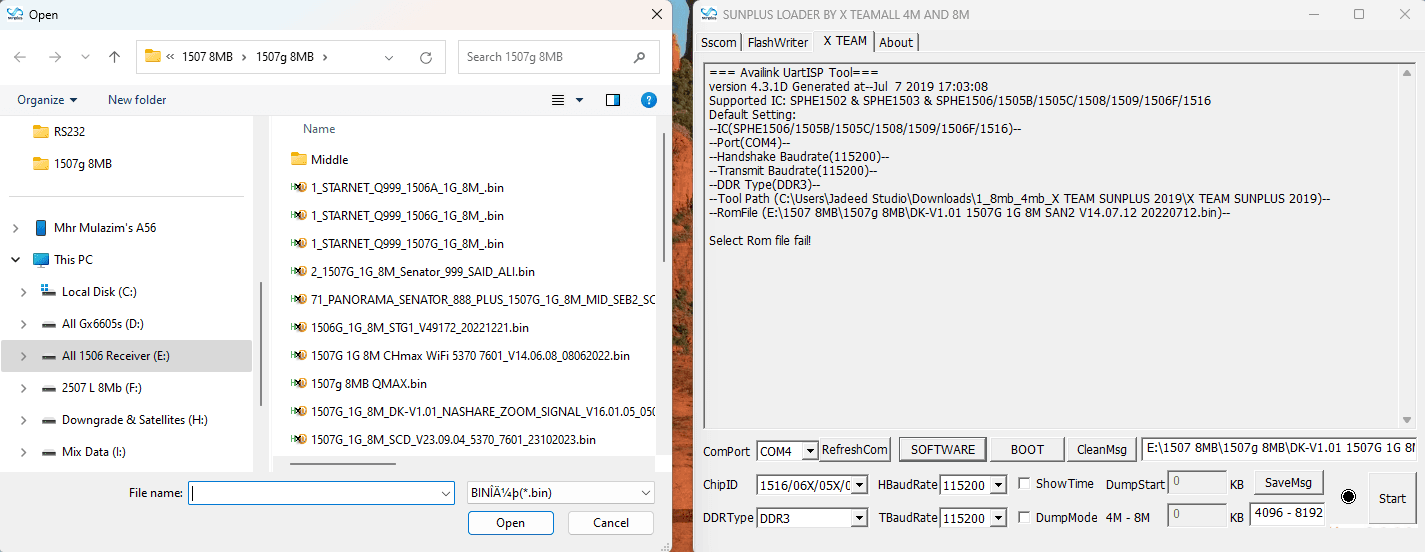
Task: Open view options dropdown arrow
Action: pyautogui.click(x=579, y=100)
